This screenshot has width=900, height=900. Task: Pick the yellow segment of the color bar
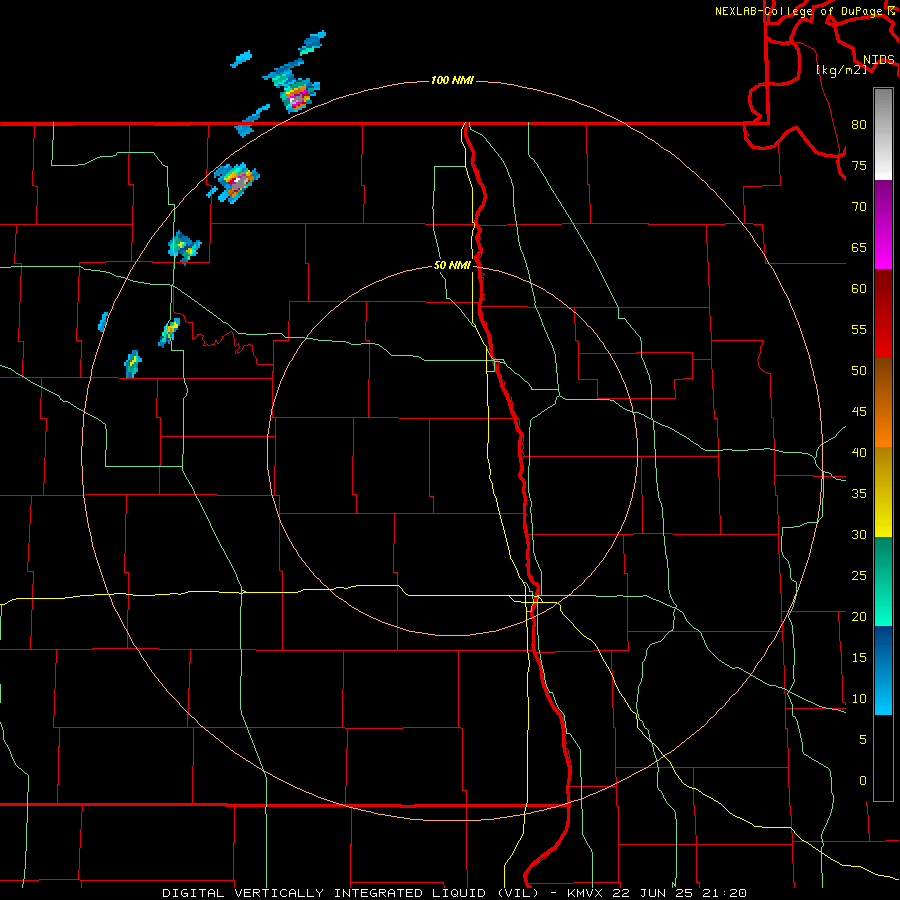883,491
